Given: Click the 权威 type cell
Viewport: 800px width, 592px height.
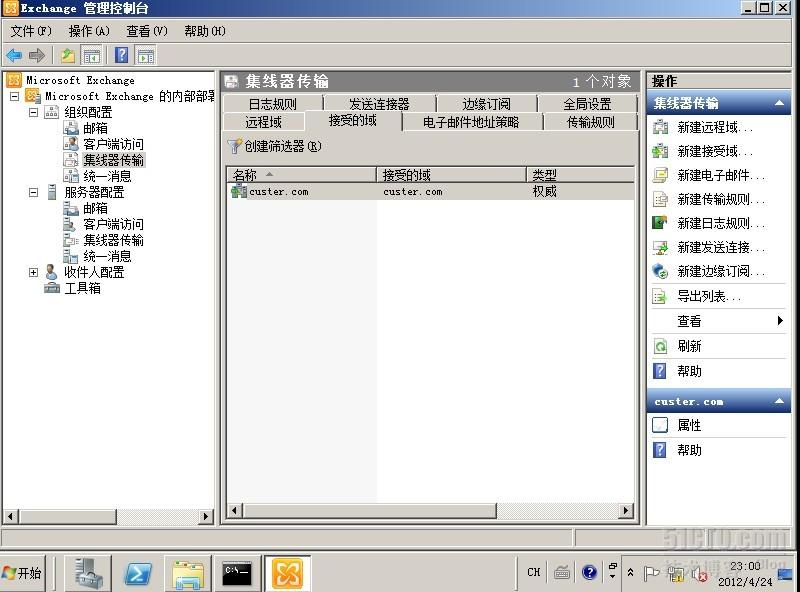Looking at the screenshot, I should 544,191.
